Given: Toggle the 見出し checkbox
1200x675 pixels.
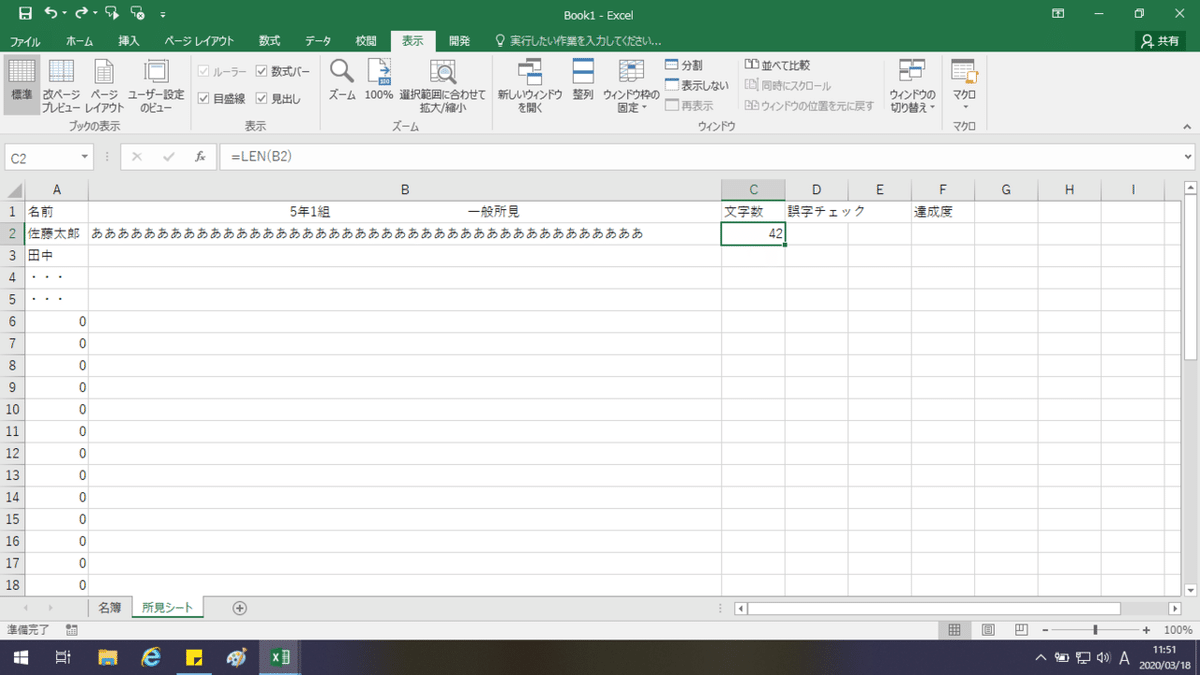Looking at the screenshot, I should (x=262, y=98).
